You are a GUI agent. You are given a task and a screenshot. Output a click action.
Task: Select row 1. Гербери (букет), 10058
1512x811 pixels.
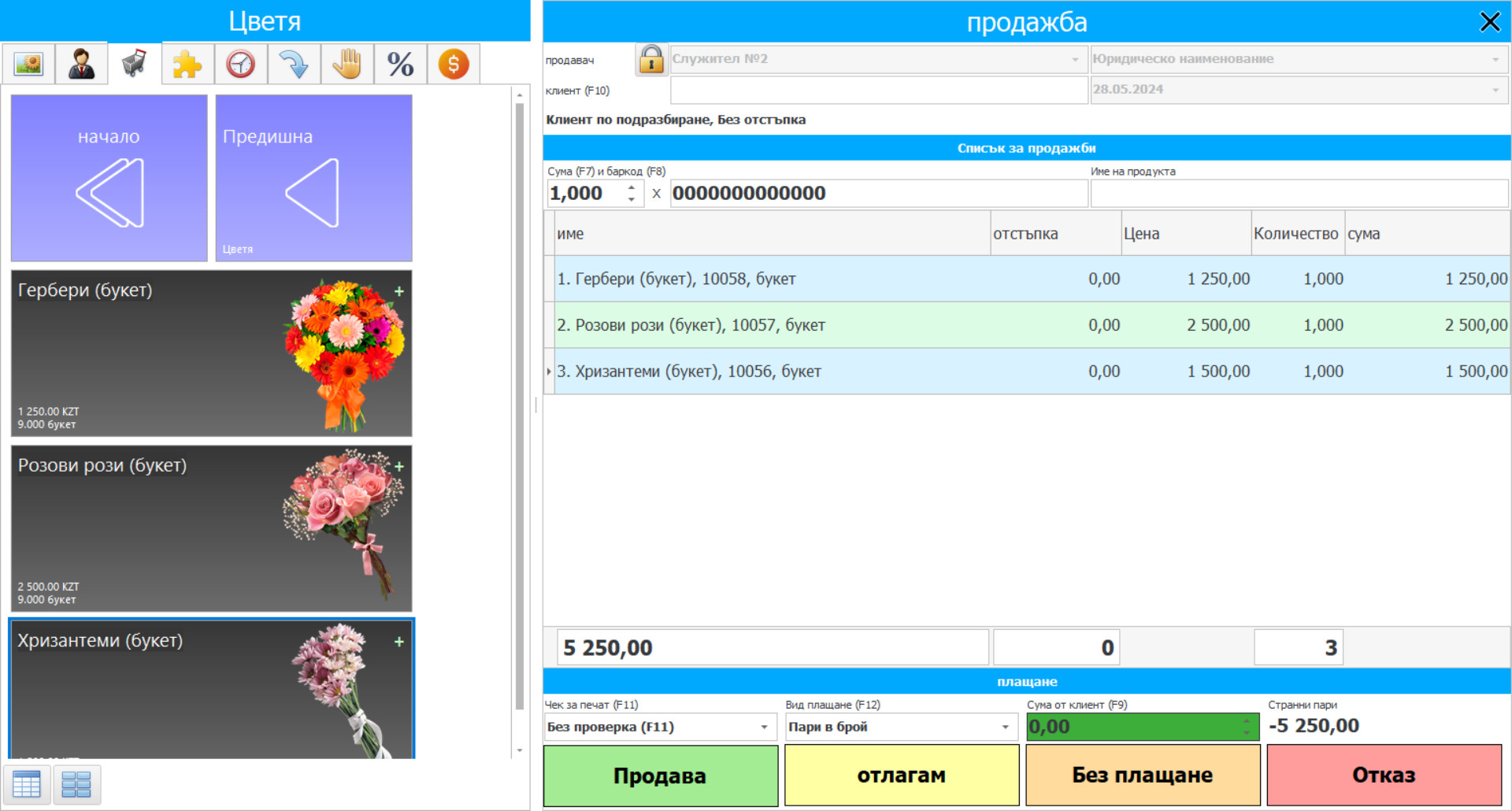pyautogui.click(x=1027, y=279)
